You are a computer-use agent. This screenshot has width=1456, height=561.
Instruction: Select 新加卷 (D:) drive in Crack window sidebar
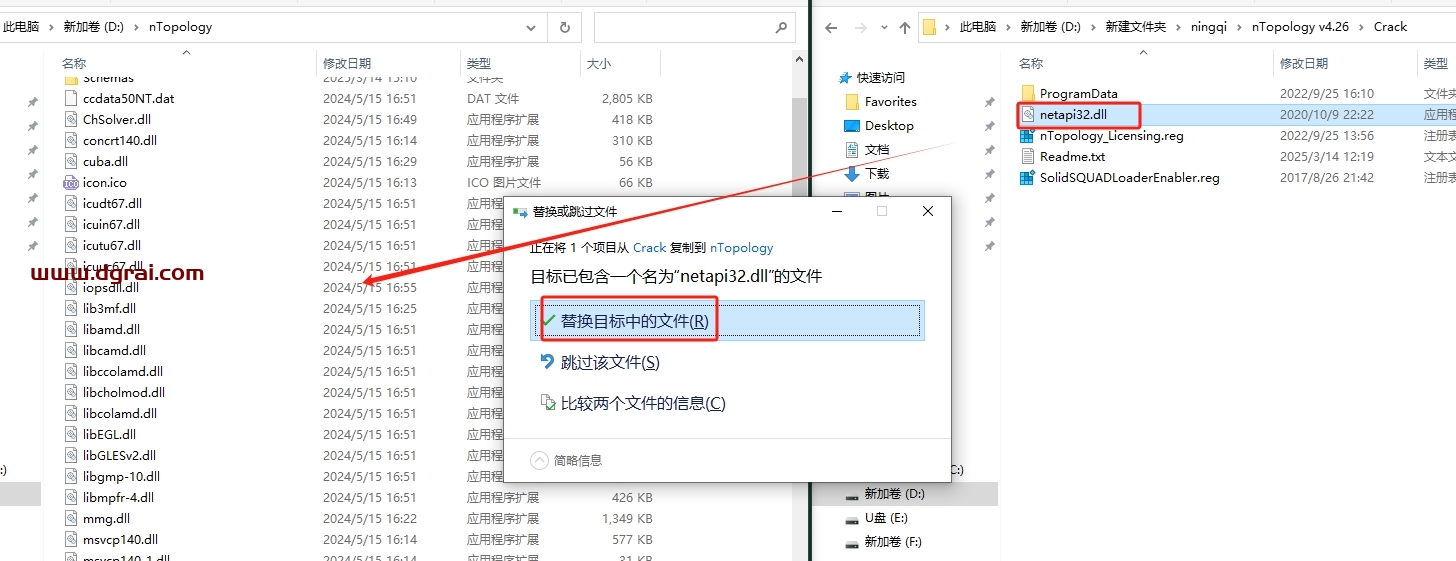[x=896, y=493]
